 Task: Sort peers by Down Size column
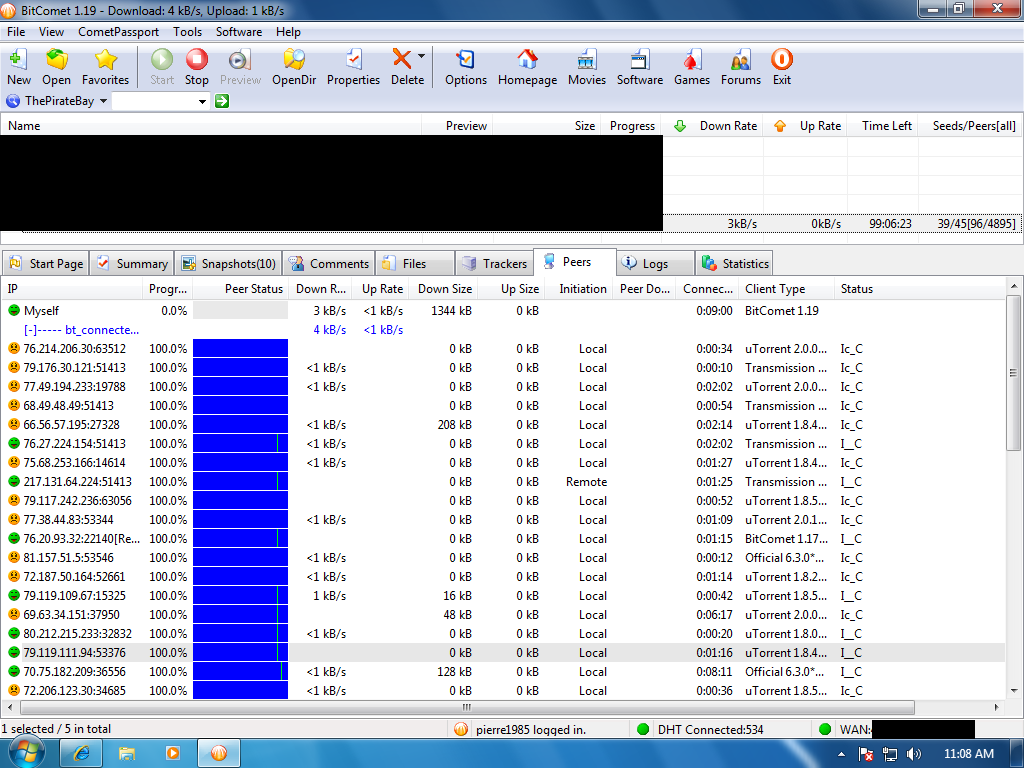(x=445, y=289)
